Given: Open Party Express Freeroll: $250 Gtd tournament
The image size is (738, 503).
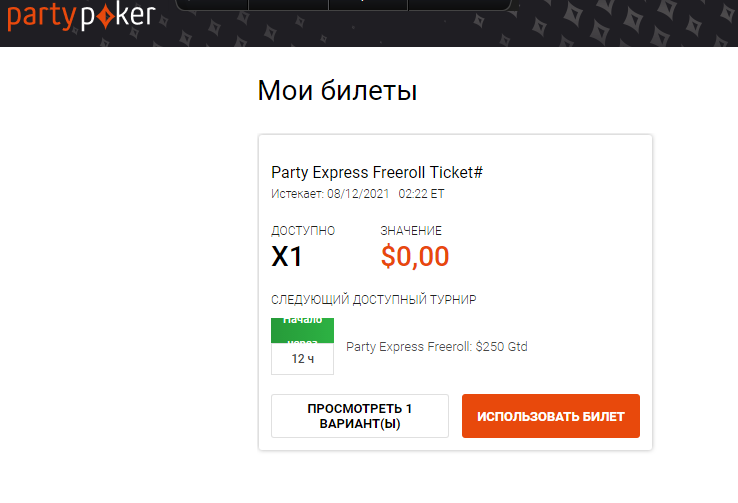Looking at the screenshot, I should 436,347.
